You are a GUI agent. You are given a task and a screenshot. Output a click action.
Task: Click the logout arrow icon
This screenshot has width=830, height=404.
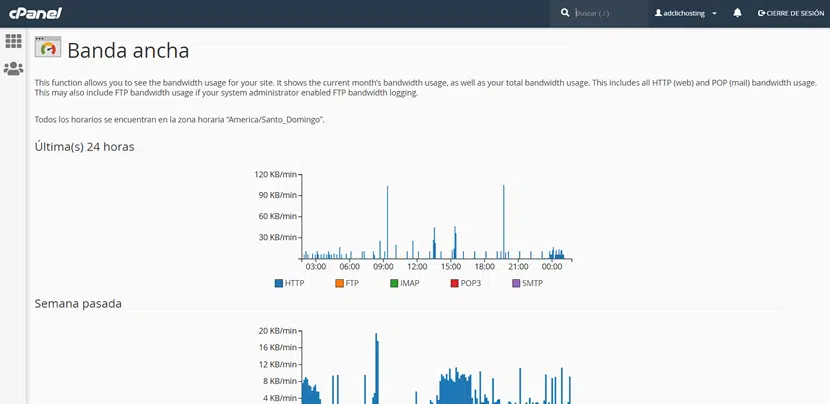click(x=761, y=13)
